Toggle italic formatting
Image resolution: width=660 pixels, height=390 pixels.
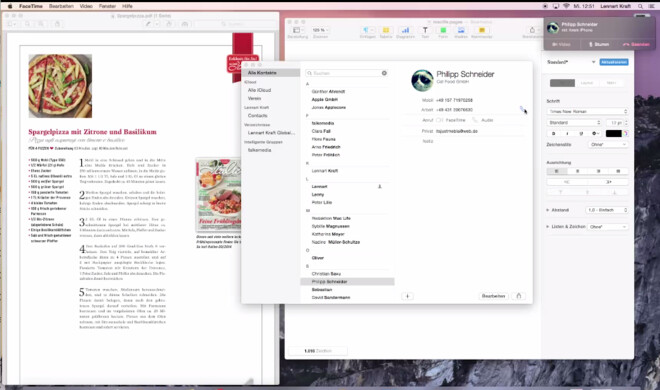pos(567,133)
